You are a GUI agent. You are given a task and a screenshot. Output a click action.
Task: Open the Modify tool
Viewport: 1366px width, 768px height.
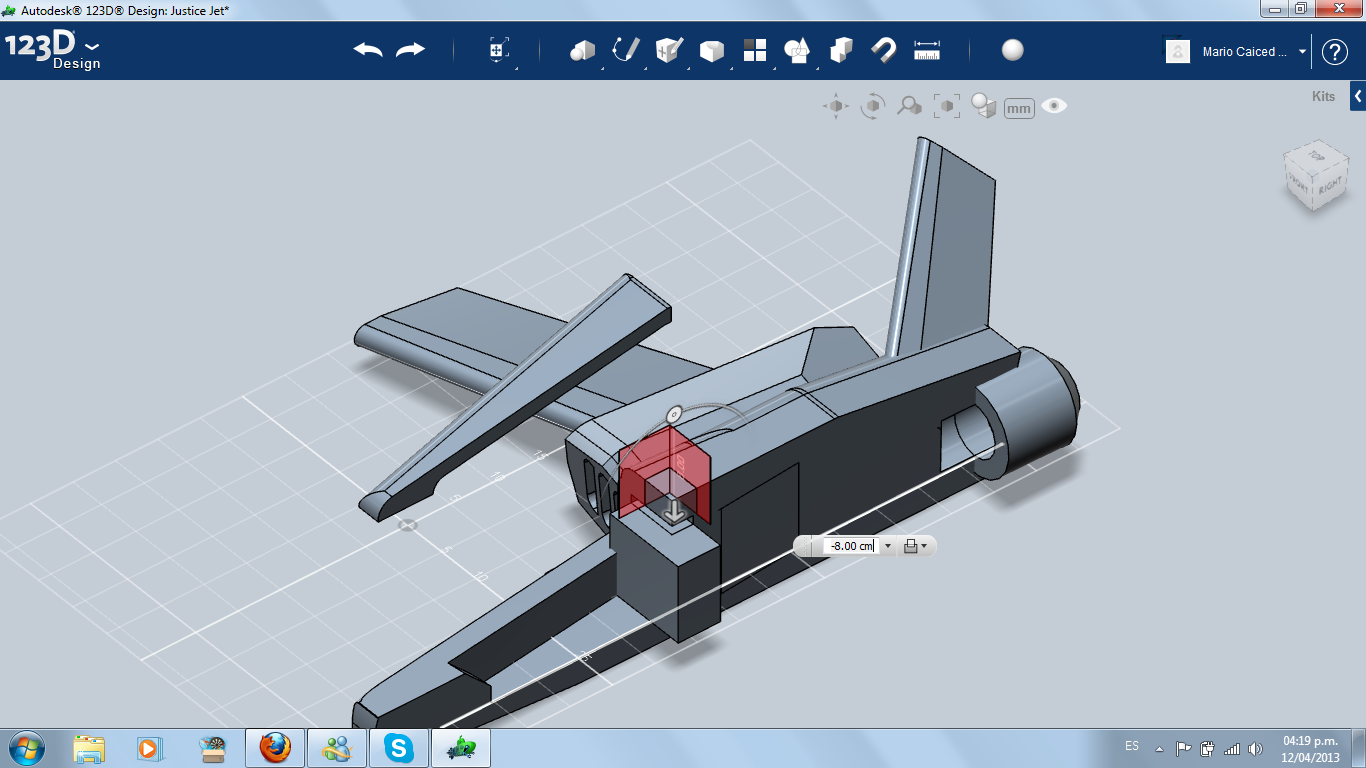pyautogui.click(x=711, y=51)
